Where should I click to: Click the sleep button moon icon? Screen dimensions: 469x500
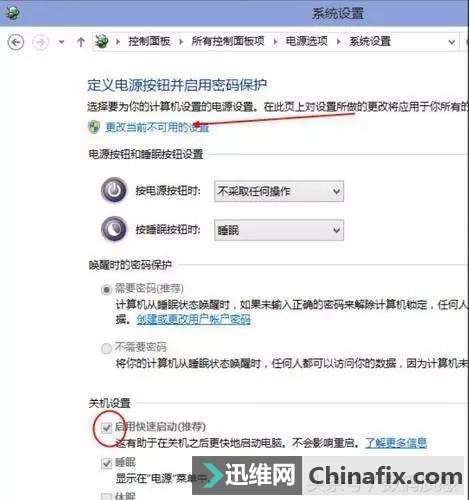pyautogui.click(x=114, y=229)
